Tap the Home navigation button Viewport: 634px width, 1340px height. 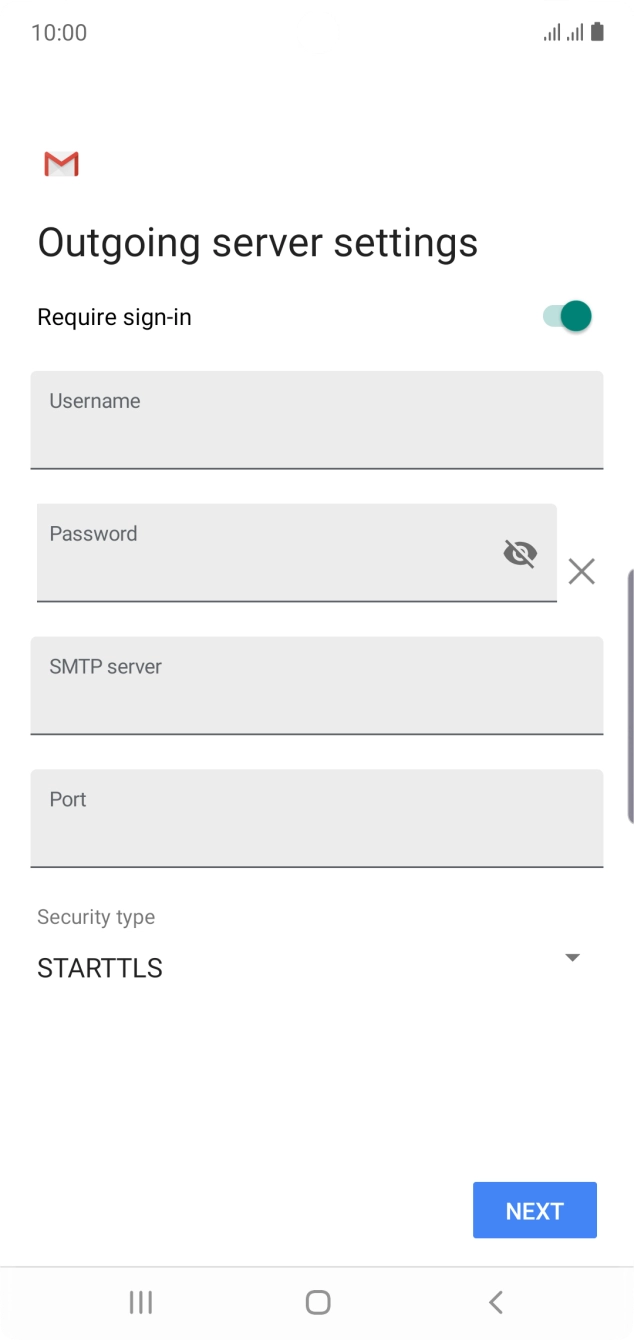pyautogui.click(x=318, y=1302)
